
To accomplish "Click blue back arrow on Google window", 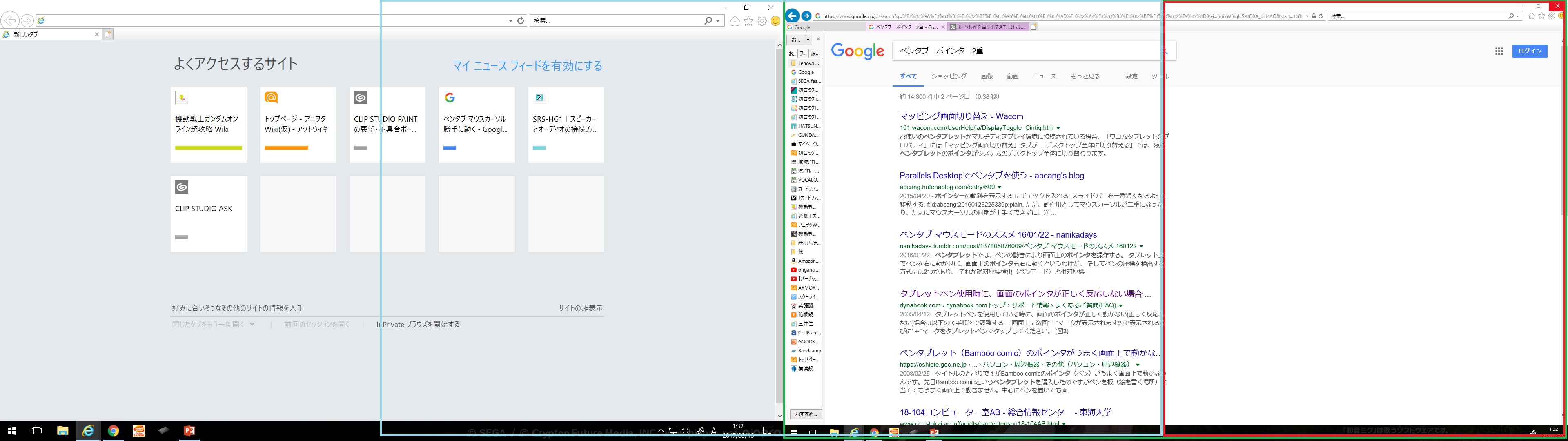I will click(x=792, y=16).
